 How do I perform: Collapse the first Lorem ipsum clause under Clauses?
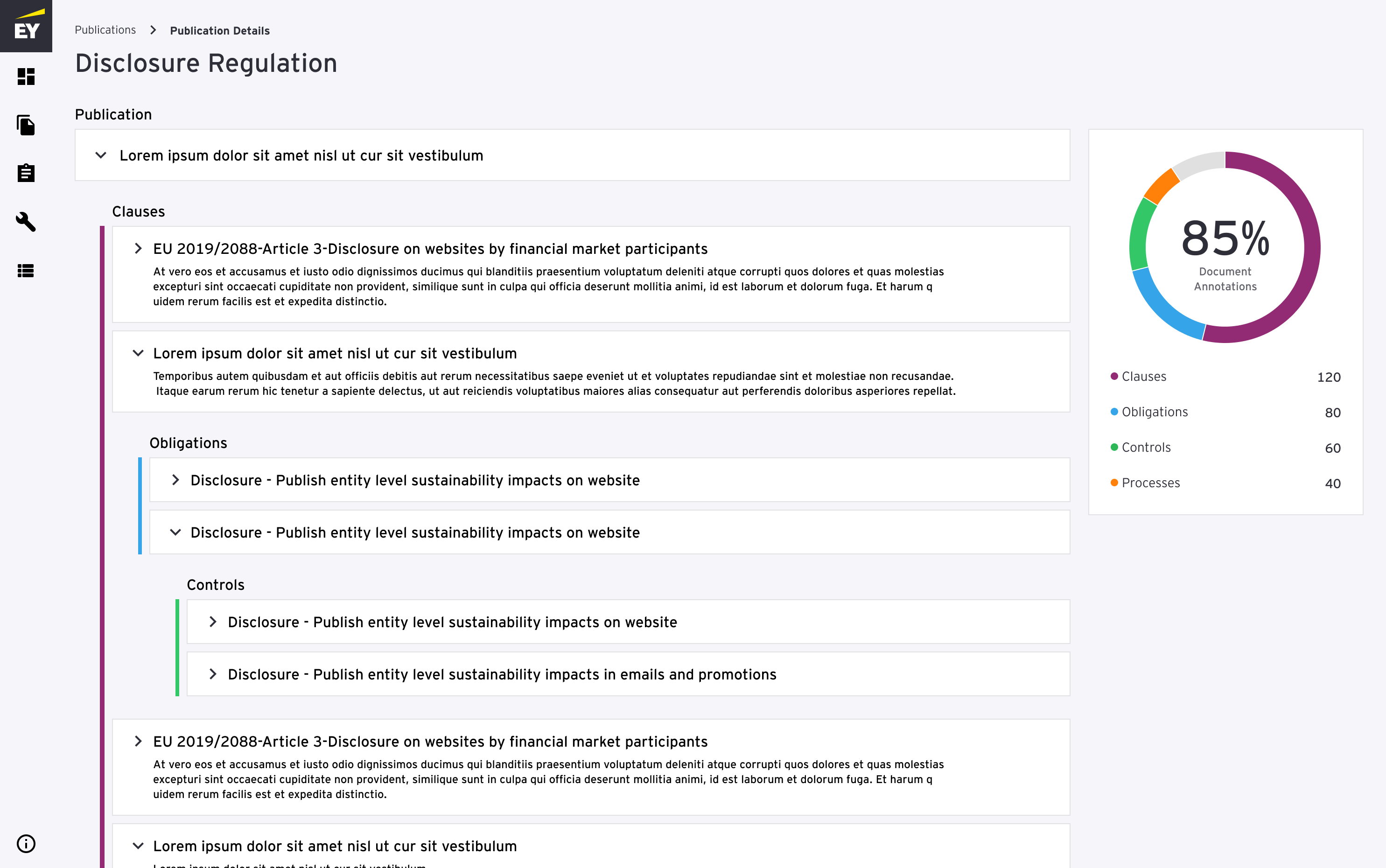[x=138, y=353]
